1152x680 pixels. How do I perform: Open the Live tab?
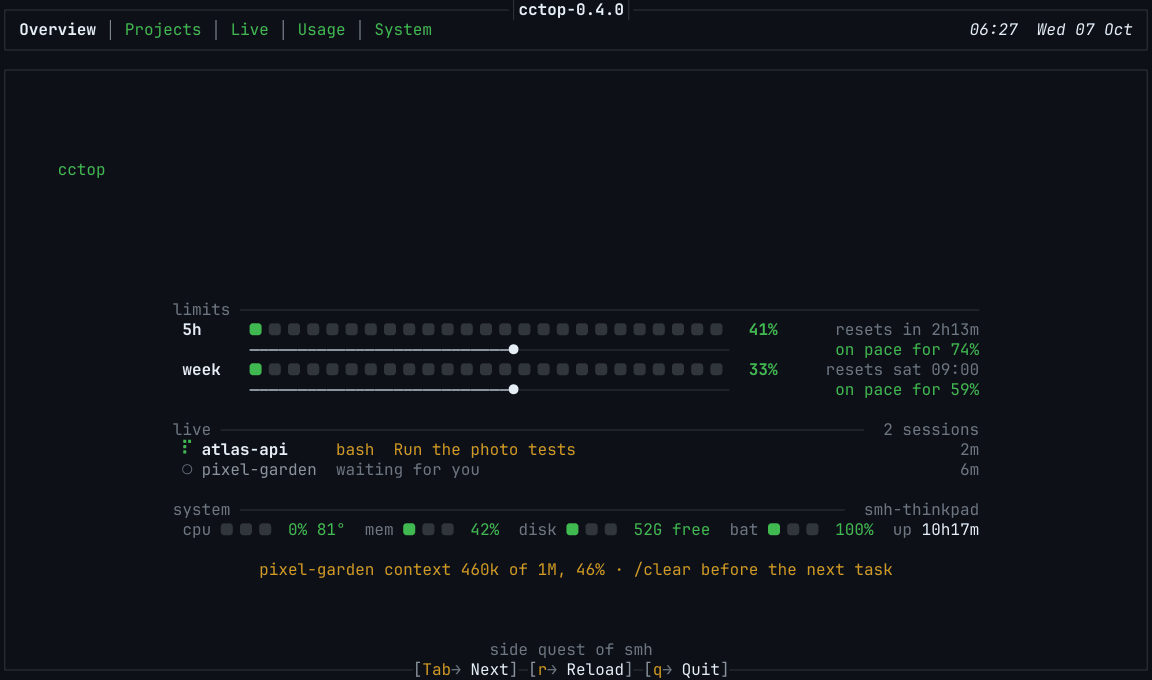pos(249,30)
